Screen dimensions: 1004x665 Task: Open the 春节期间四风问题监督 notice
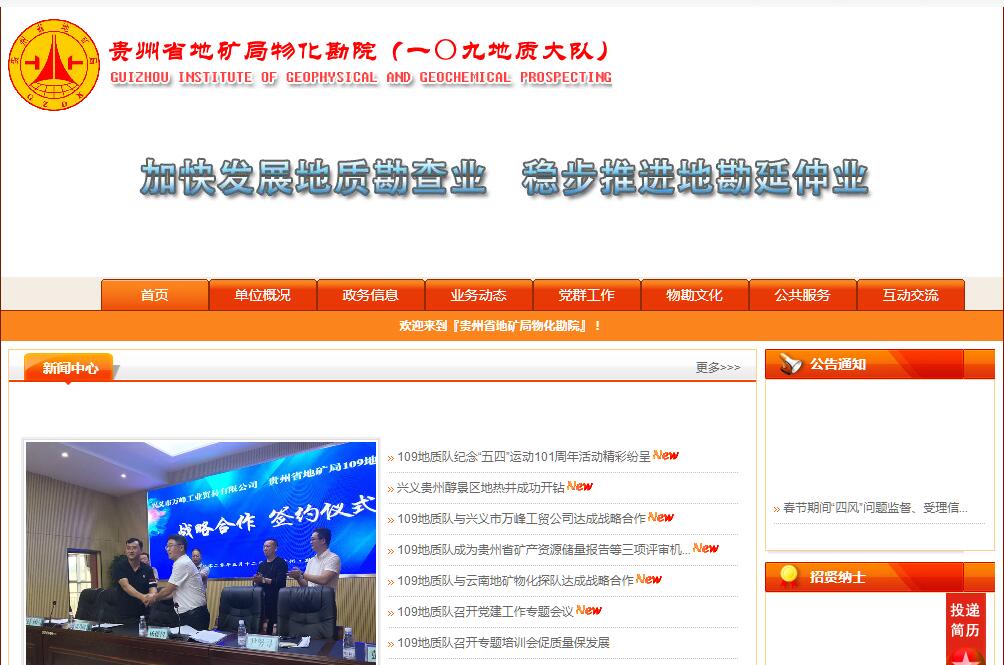click(875, 508)
